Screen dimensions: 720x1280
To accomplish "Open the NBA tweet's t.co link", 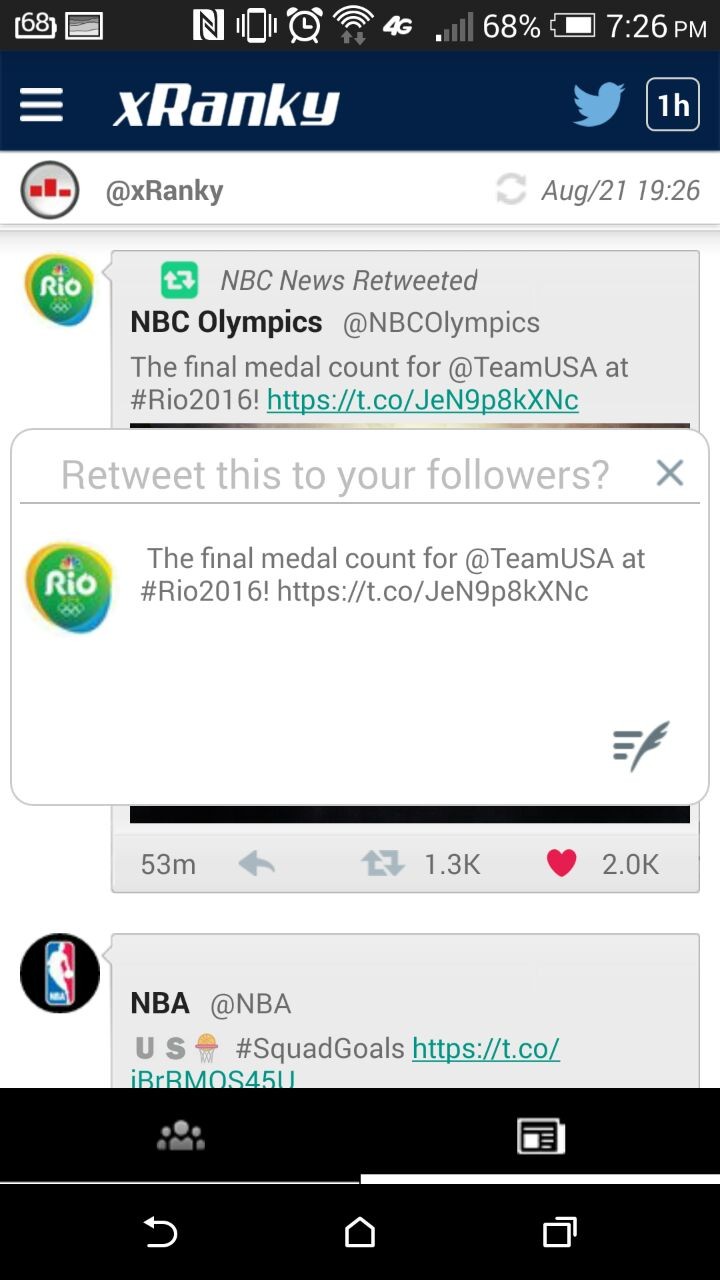I will coord(485,1049).
